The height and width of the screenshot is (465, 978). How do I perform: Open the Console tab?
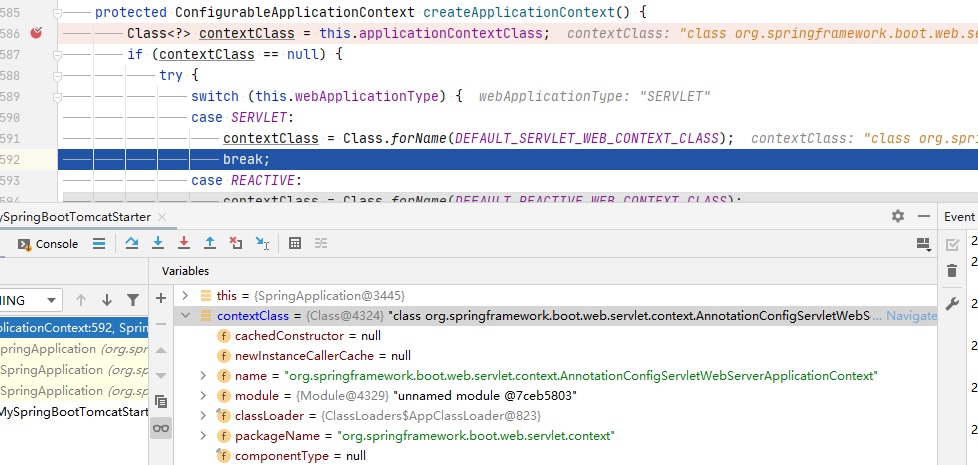[49, 244]
